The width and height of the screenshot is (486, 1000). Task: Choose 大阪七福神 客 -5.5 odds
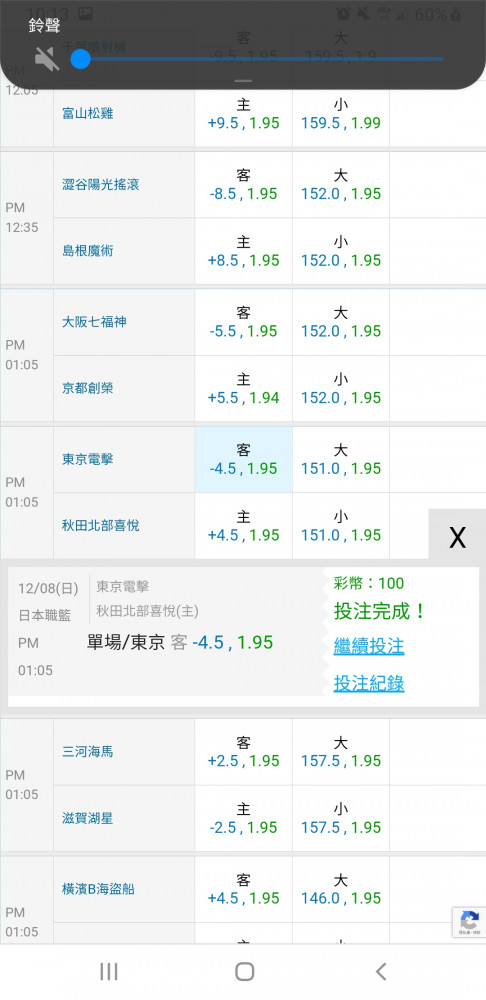pyautogui.click(x=244, y=322)
